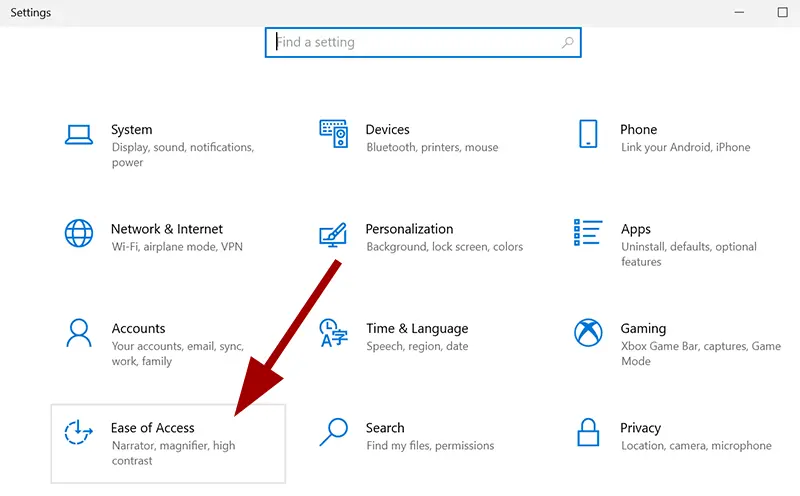Click the Phone icon

click(x=588, y=134)
